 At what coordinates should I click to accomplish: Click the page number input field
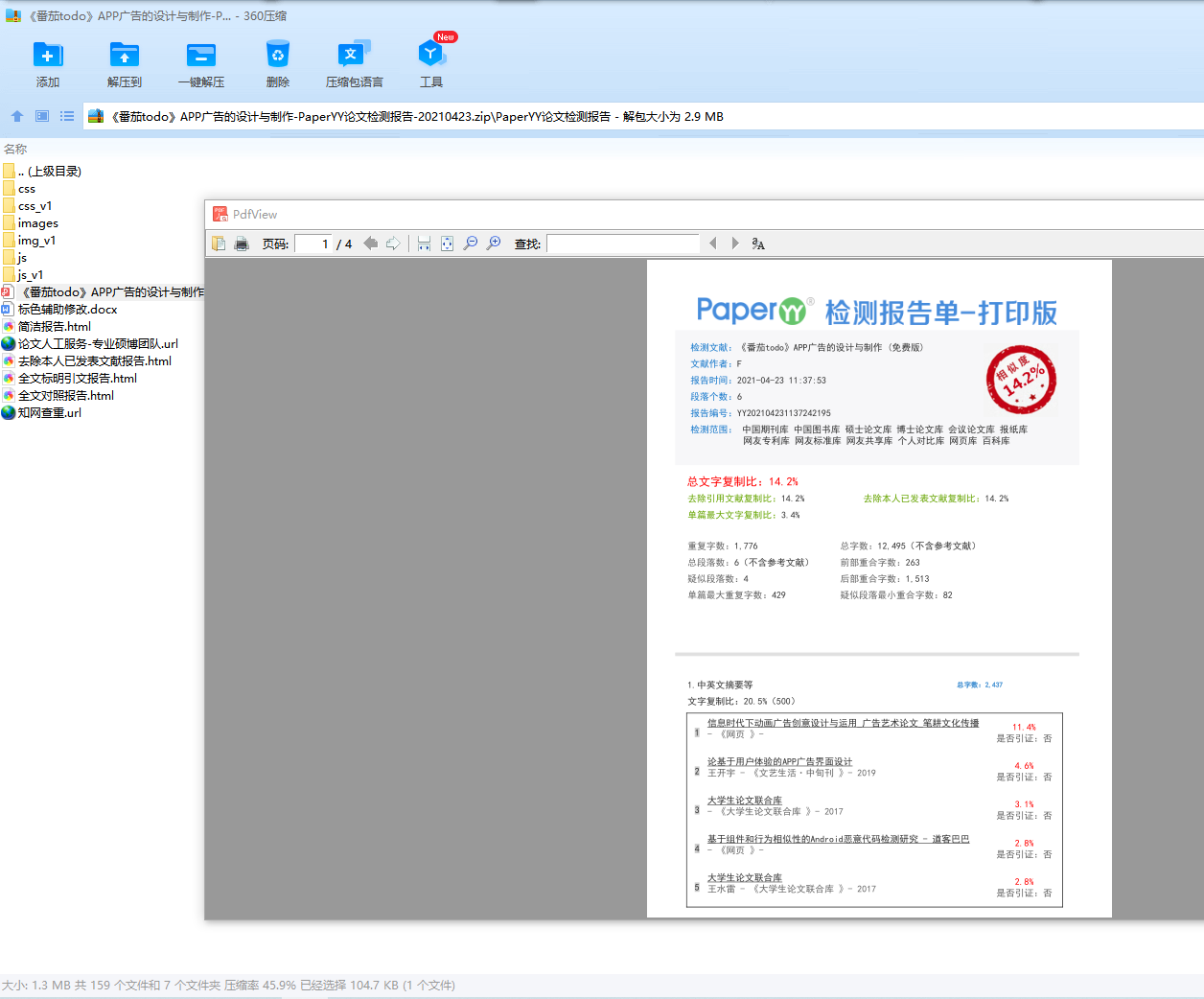coord(313,244)
